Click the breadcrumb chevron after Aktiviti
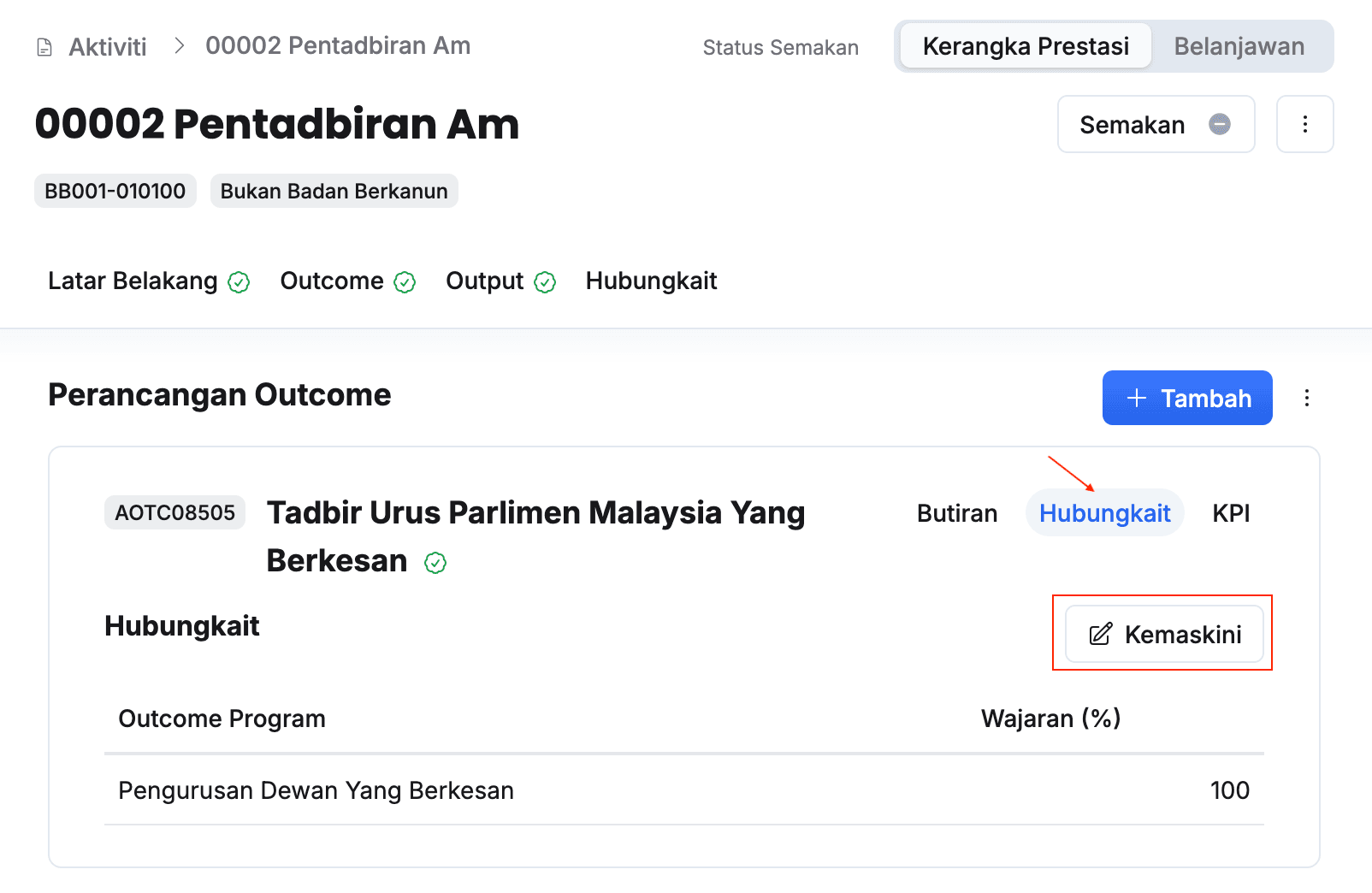1372x893 pixels. [179, 46]
